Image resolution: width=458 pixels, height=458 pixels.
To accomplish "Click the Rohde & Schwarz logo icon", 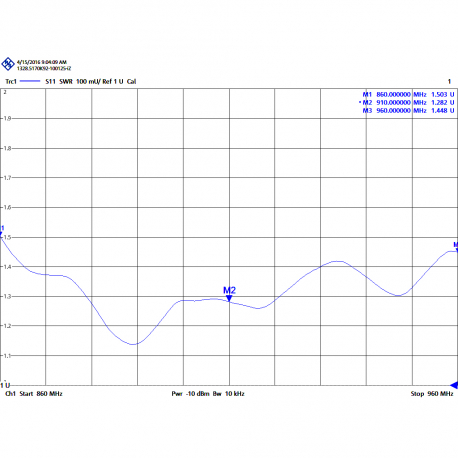I will (x=8, y=64).
